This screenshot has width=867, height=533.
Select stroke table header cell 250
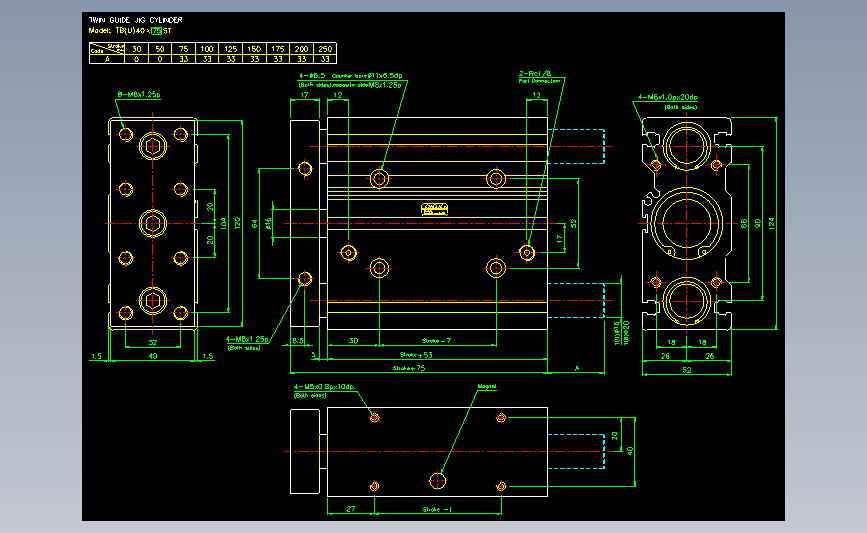[325, 49]
